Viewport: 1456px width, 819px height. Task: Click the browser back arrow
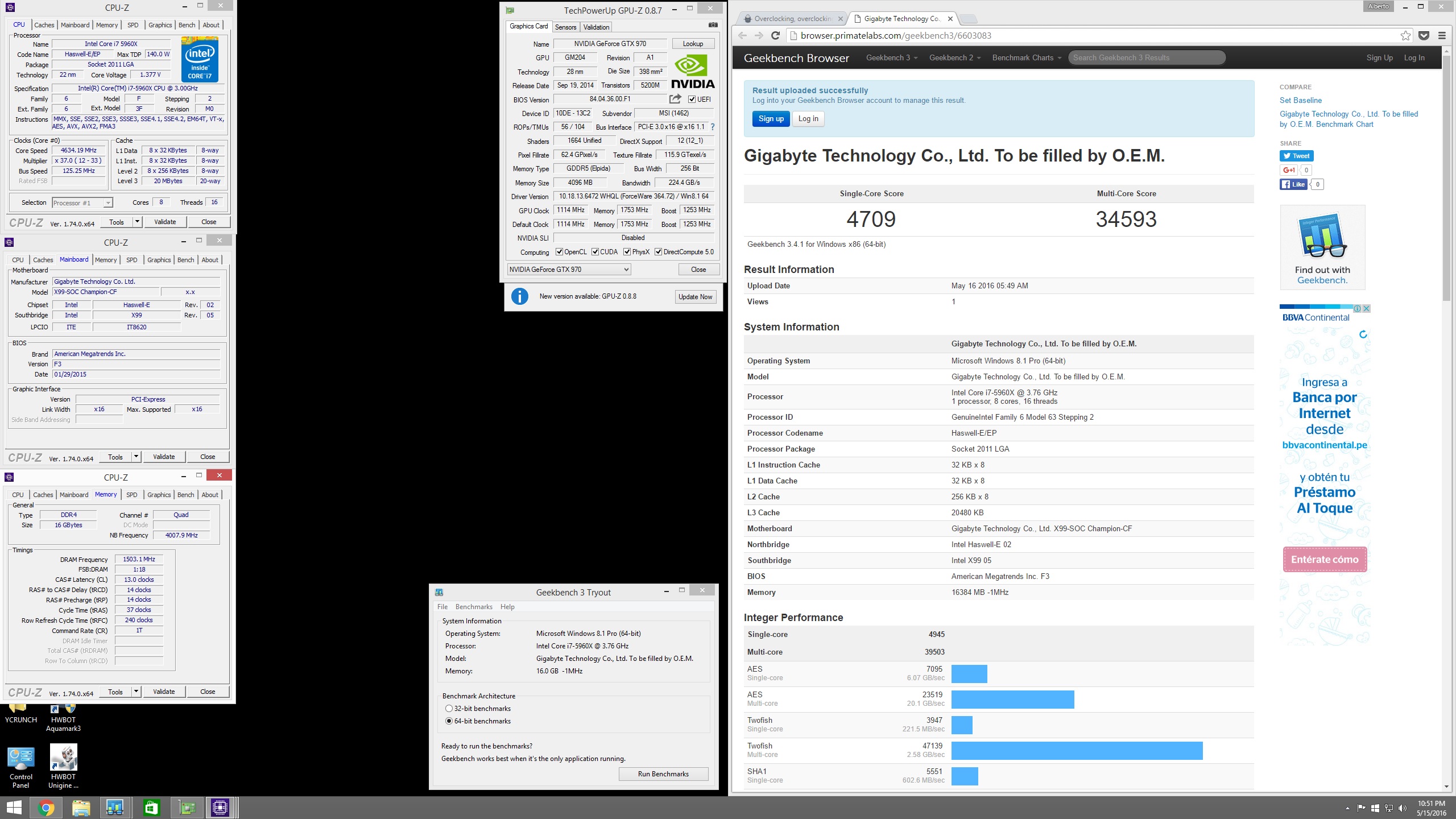[x=742, y=35]
